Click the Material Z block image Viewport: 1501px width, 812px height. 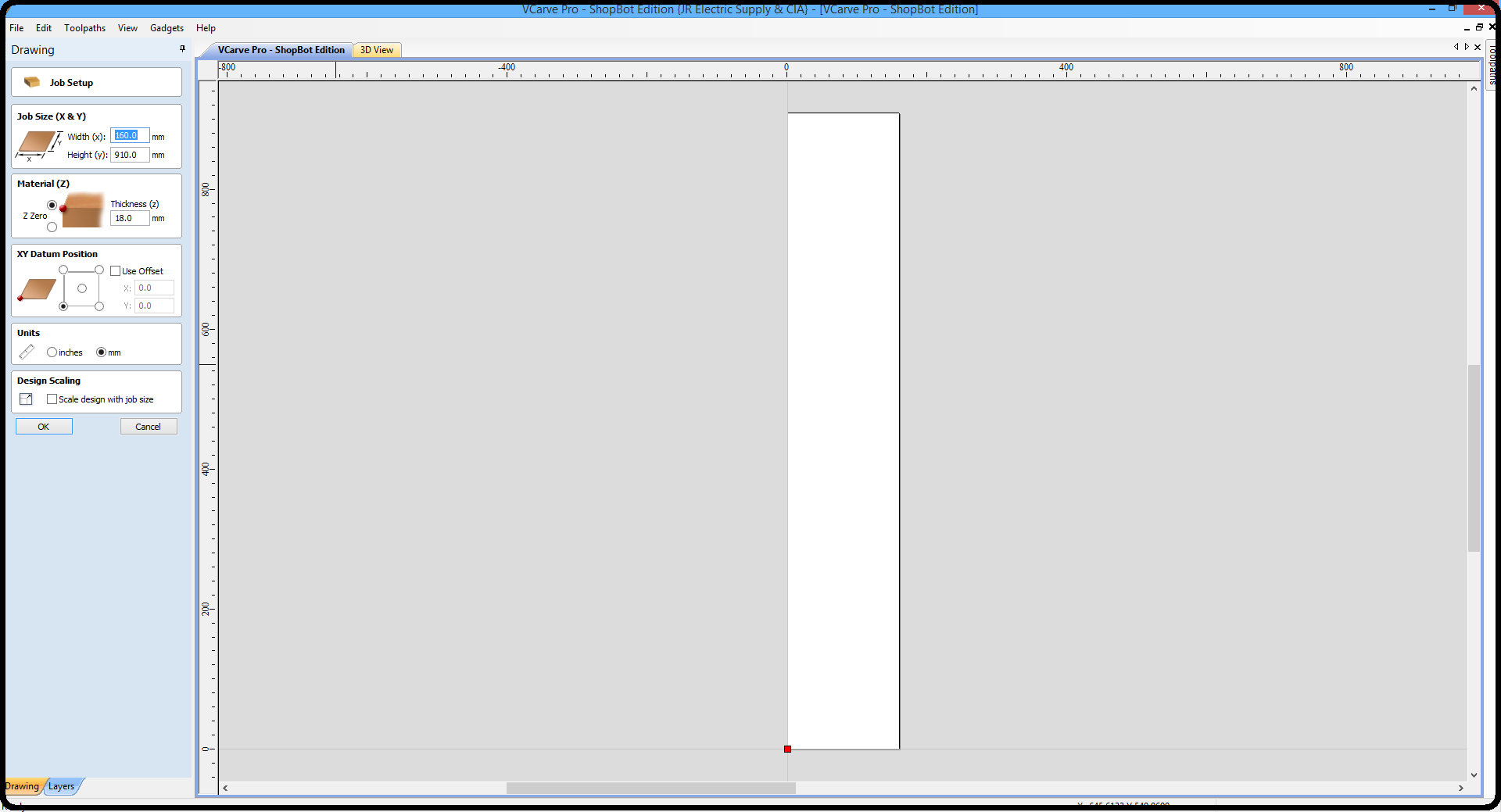(83, 211)
